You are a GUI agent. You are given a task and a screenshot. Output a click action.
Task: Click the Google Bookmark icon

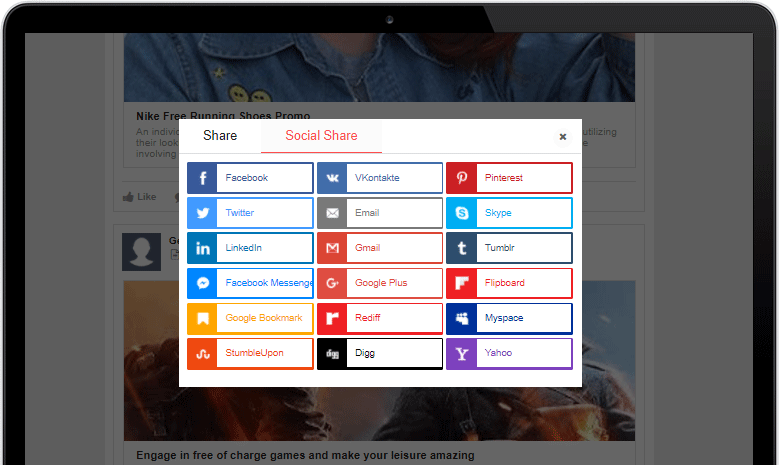point(202,318)
